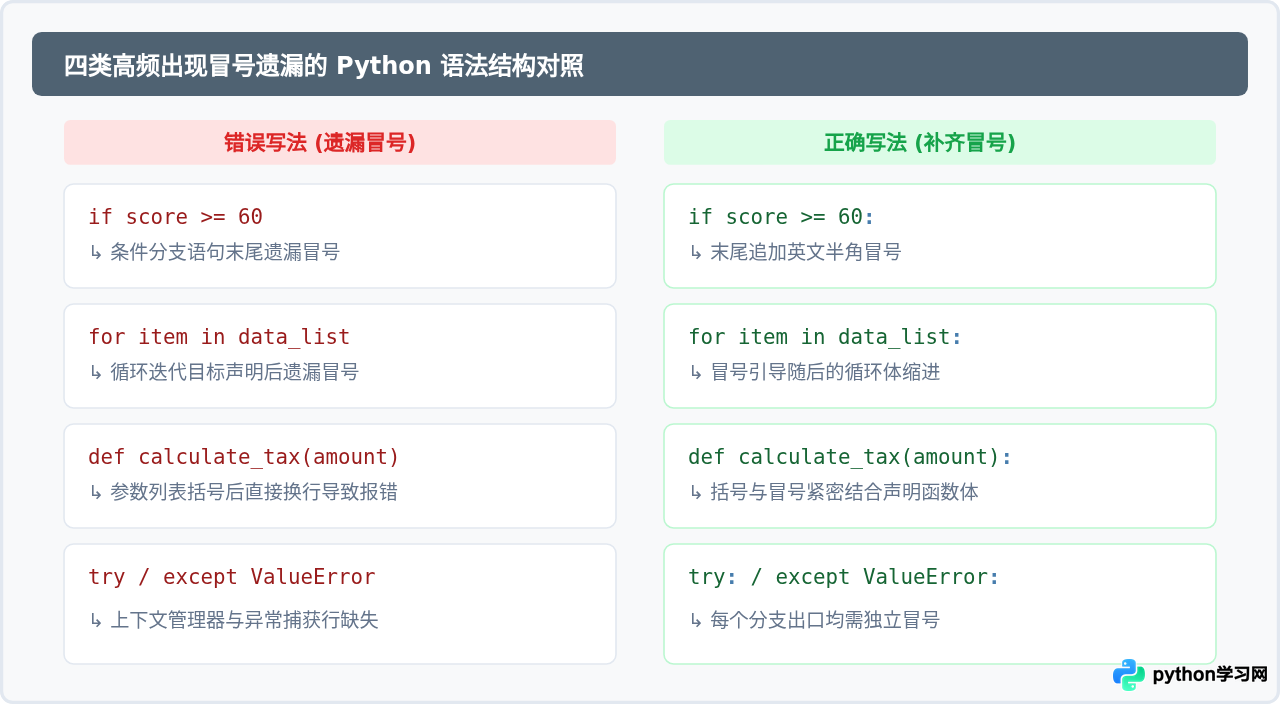This screenshot has width=1280, height=704.
Task: Click the code 'try / except ValueError' without colons
Action: [232, 577]
